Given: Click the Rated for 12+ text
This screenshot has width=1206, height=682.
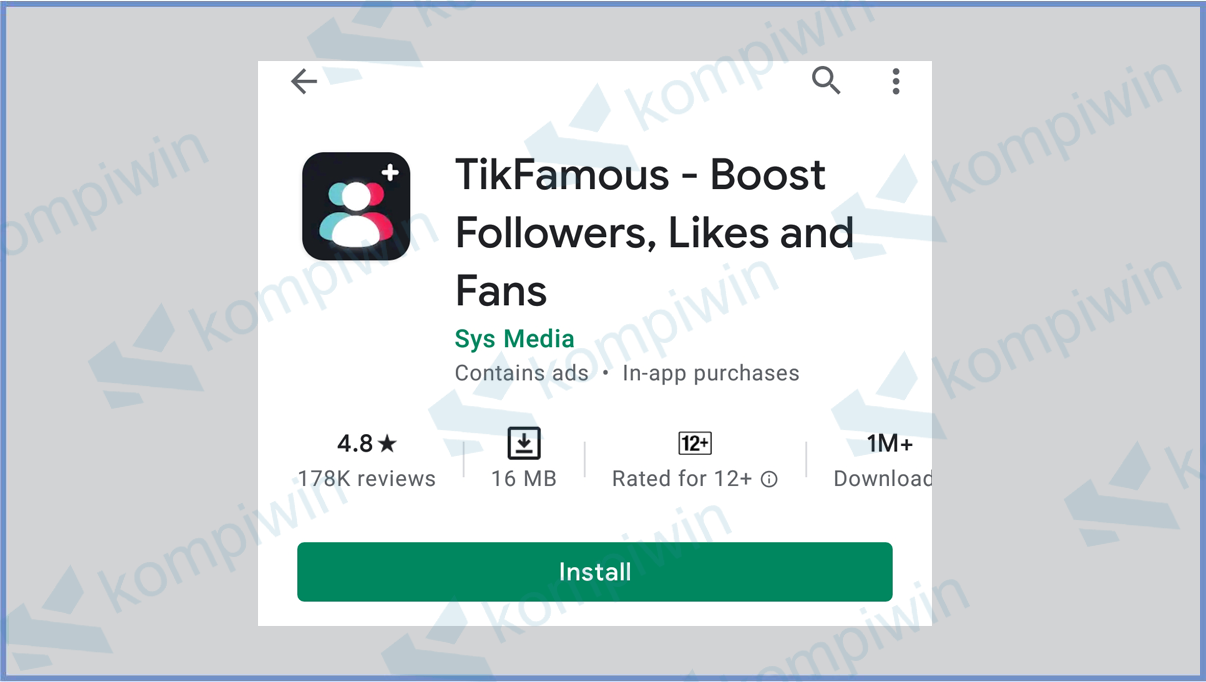Looking at the screenshot, I should coord(682,479).
